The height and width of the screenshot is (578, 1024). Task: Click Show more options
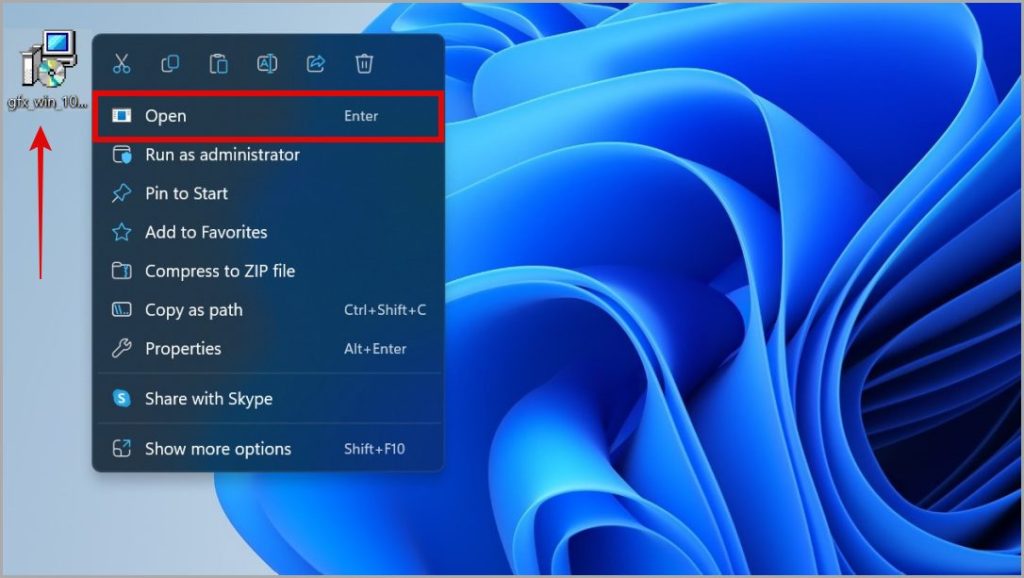[x=268, y=449]
